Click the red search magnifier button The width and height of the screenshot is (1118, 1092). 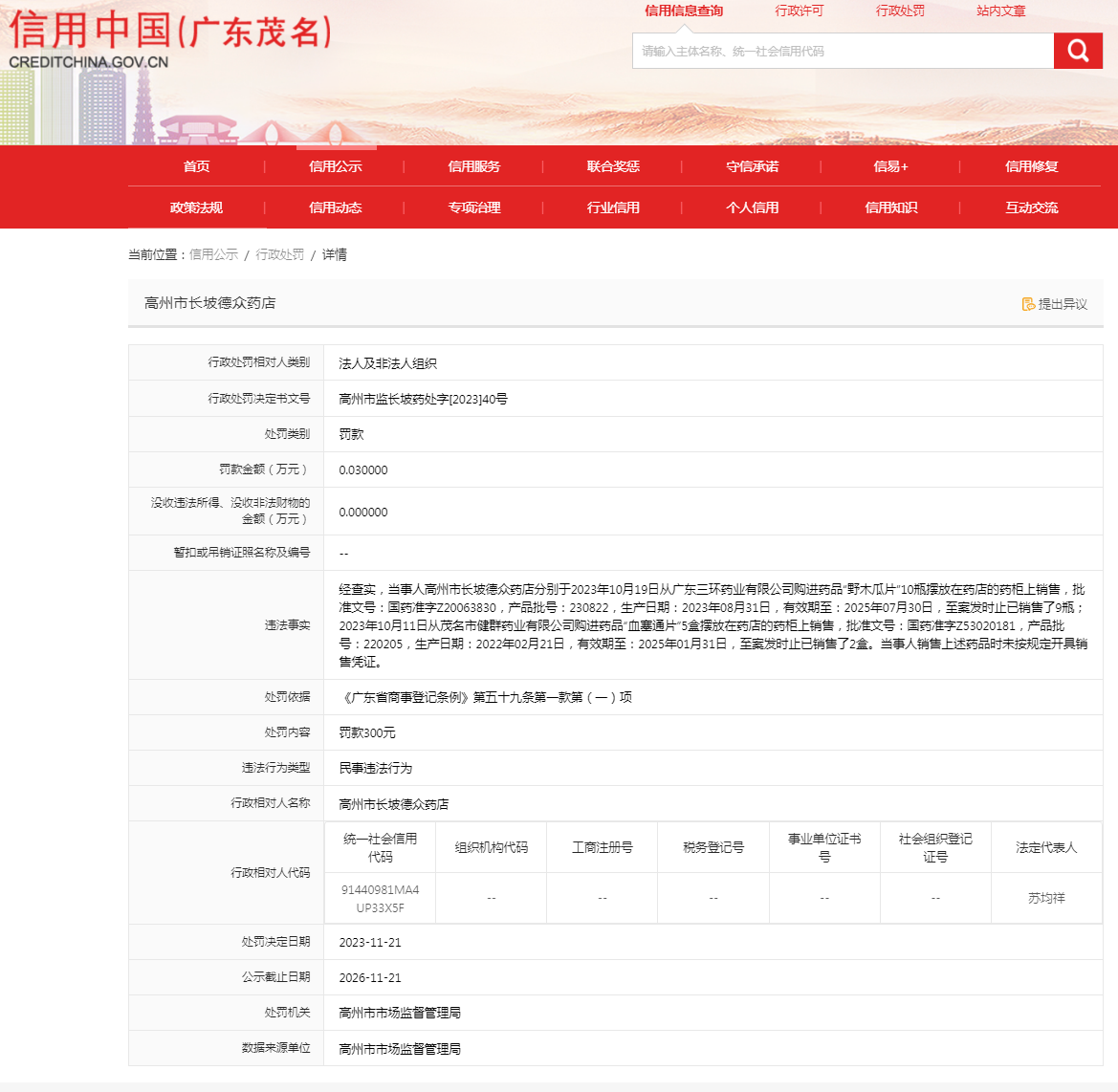click(x=1078, y=51)
